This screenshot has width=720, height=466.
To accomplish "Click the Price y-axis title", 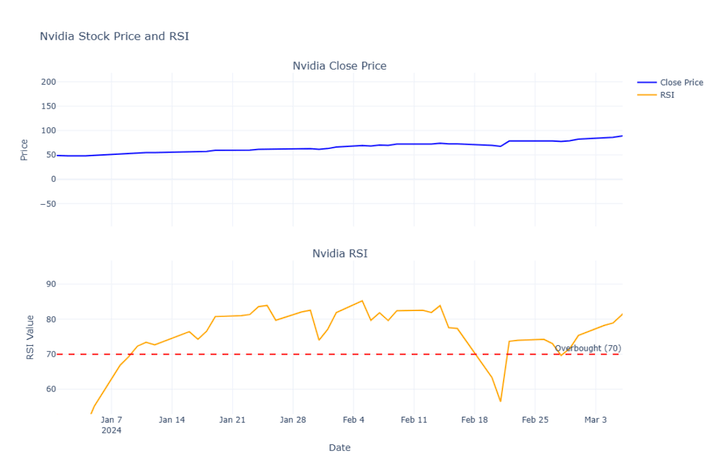I will pos(24,150).
